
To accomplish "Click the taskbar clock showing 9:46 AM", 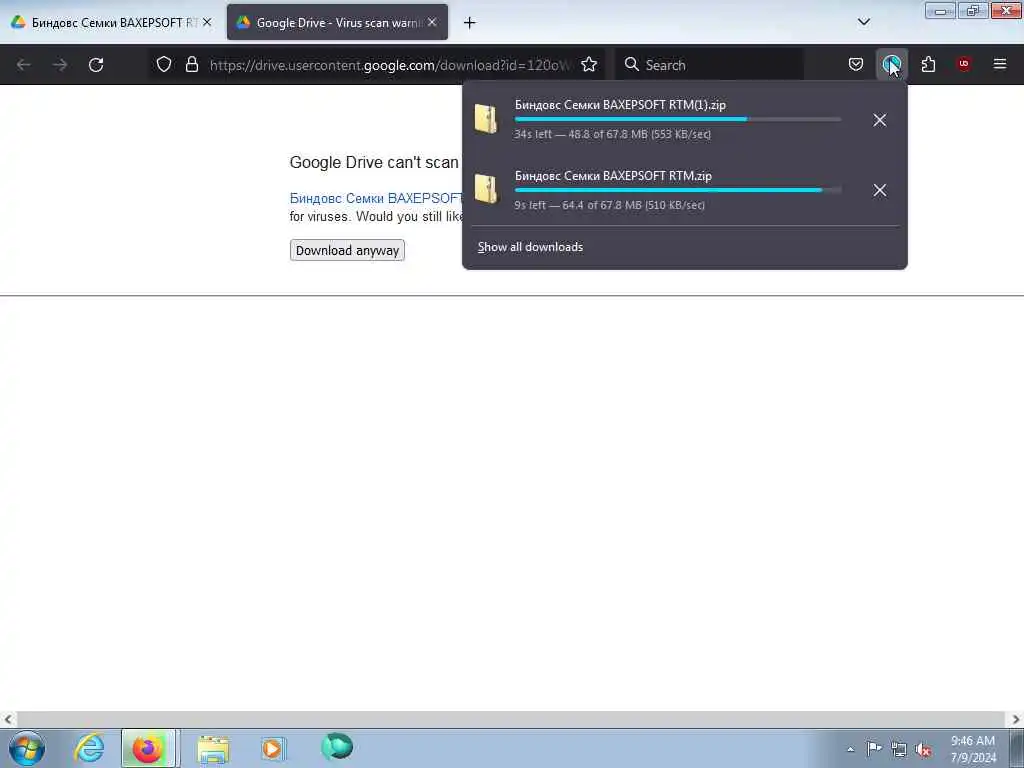I will pos(973,748).
